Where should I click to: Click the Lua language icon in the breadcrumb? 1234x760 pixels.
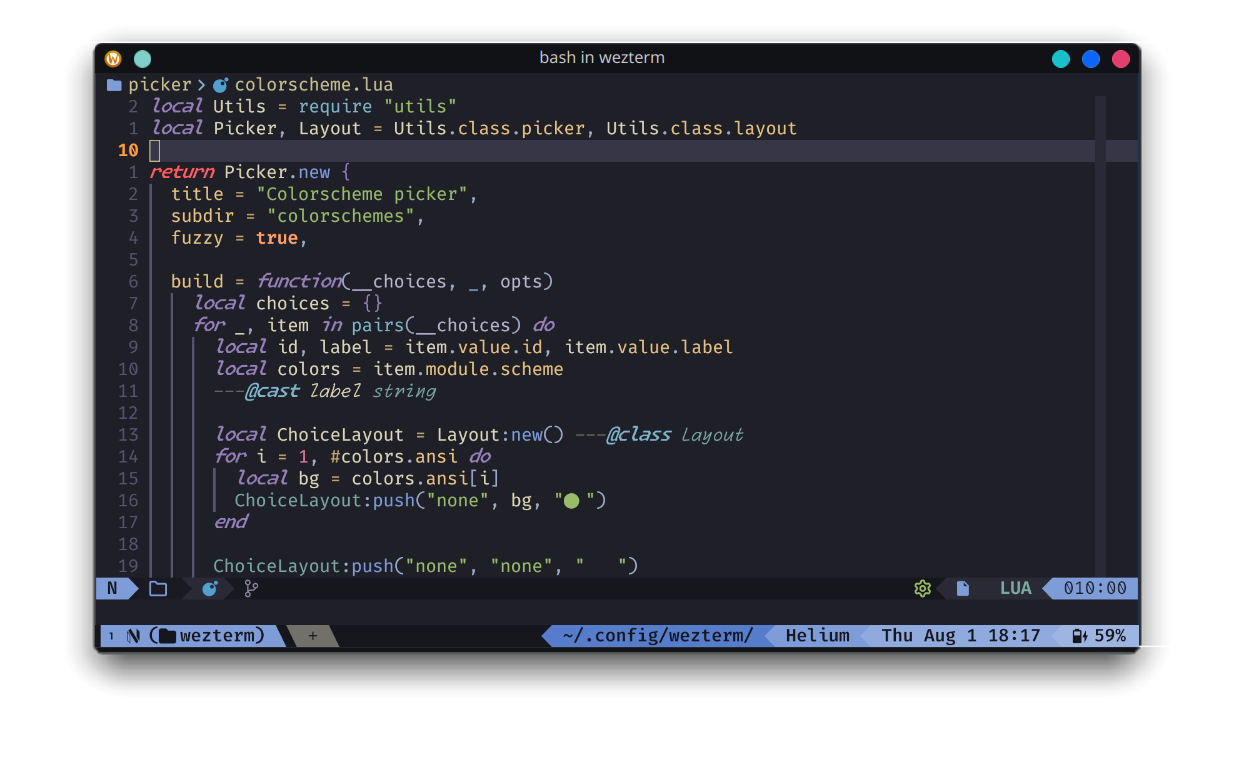pos(222,84)
